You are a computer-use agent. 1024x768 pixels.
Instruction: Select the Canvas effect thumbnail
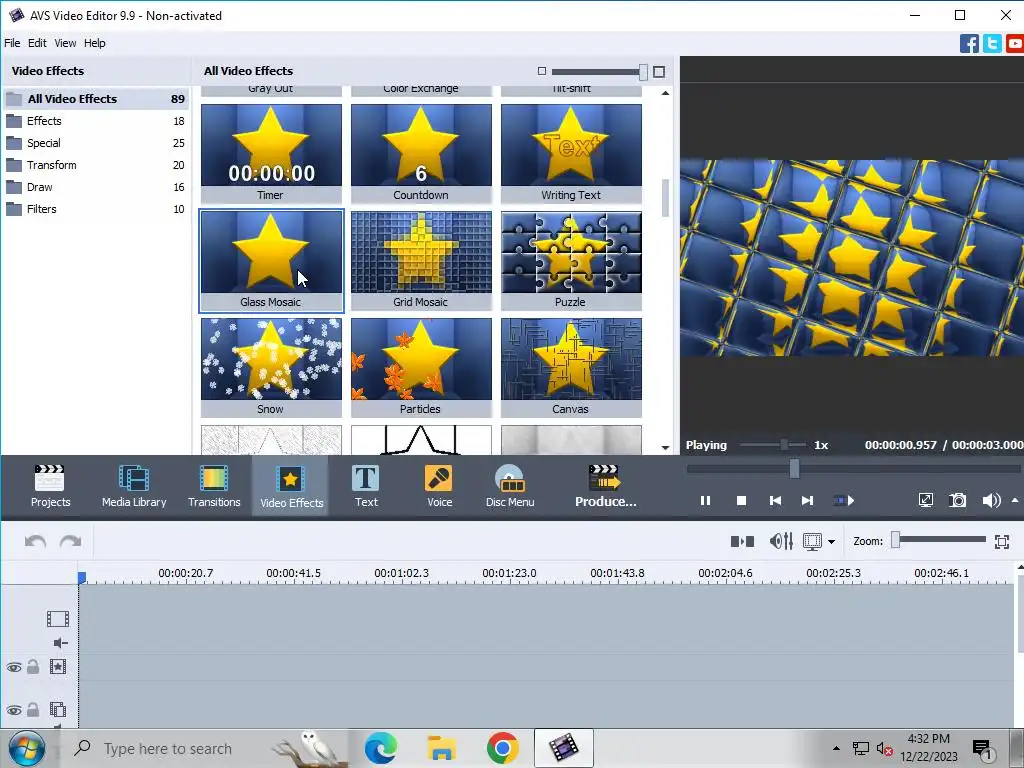(571, 368)
